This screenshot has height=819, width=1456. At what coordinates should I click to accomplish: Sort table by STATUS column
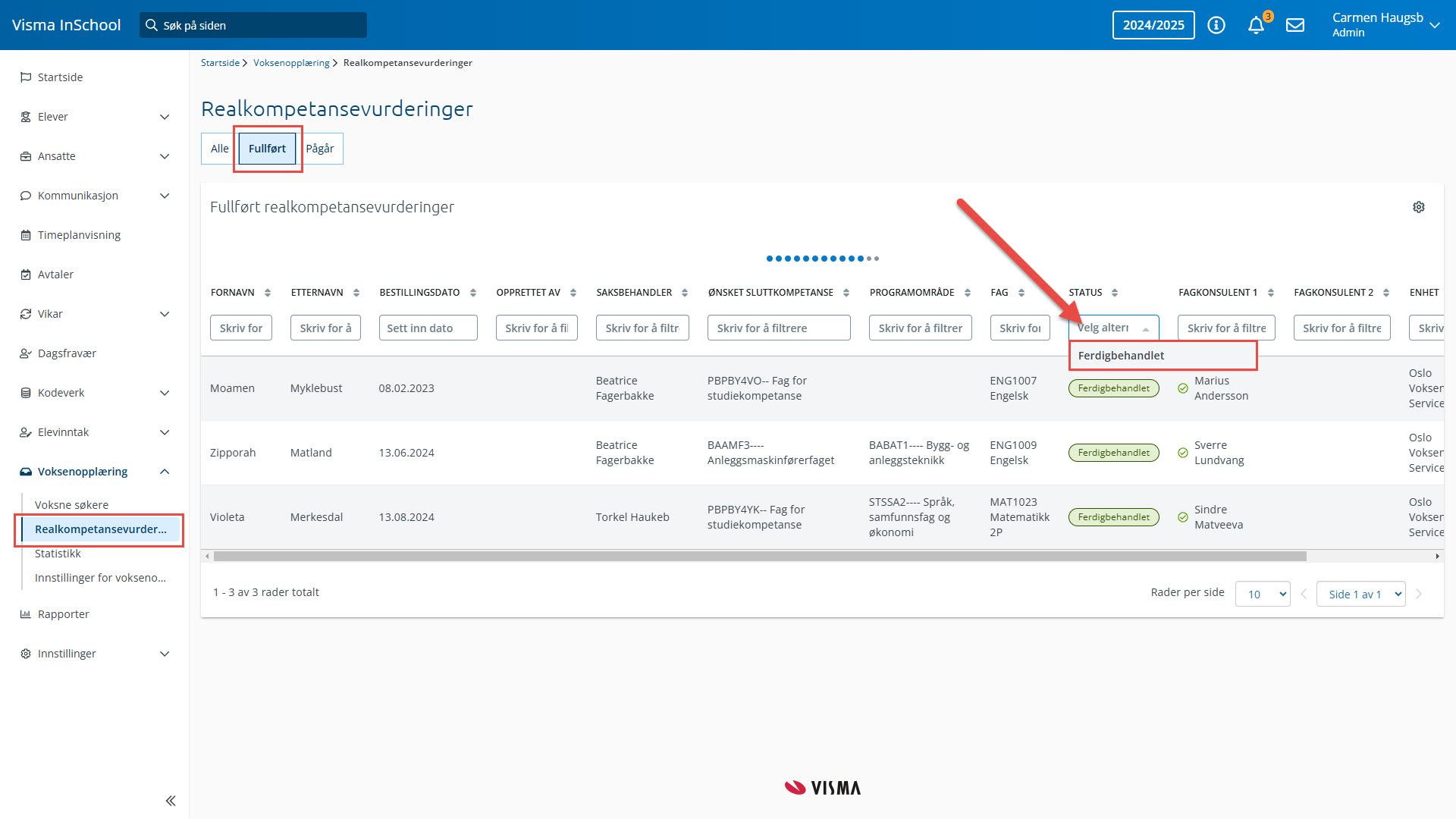(x=1115, y=293)
